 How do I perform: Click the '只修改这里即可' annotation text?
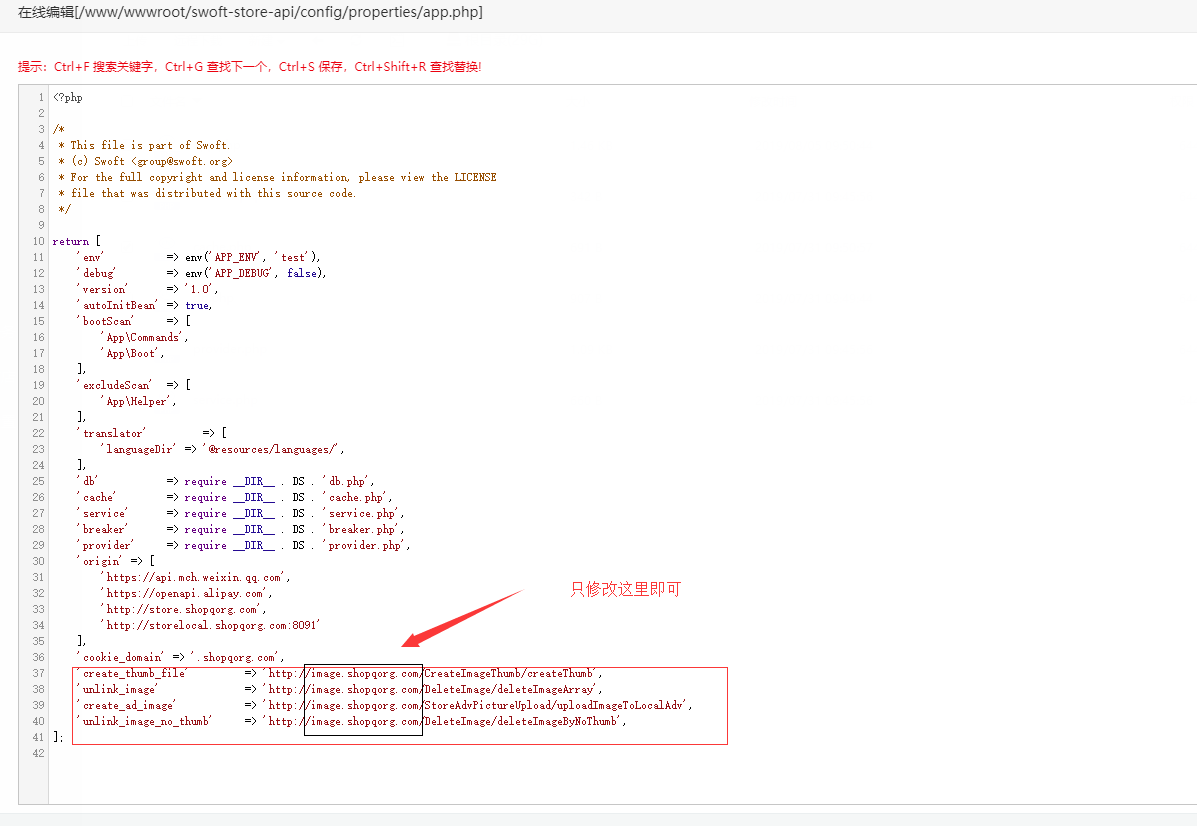(624, 589)
